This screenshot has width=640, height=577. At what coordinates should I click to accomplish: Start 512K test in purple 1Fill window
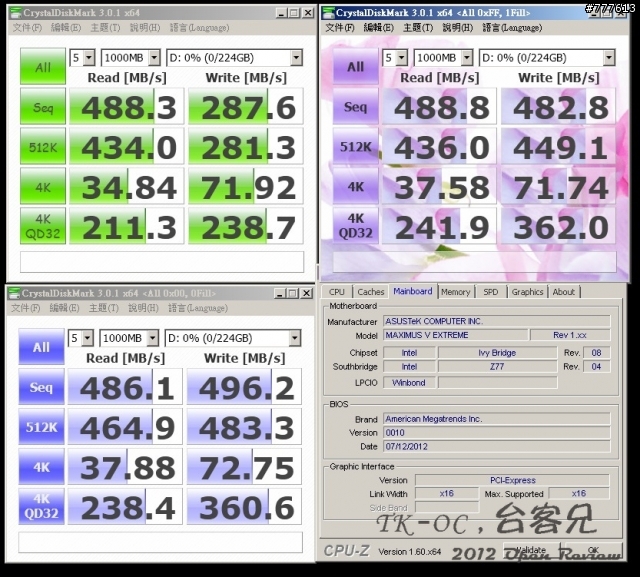coord(356,146)
